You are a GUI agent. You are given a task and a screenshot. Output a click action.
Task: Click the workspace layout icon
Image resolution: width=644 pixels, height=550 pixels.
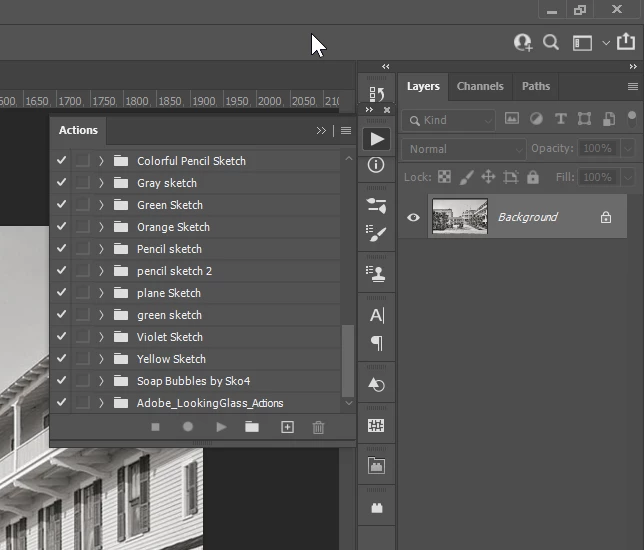582,43
